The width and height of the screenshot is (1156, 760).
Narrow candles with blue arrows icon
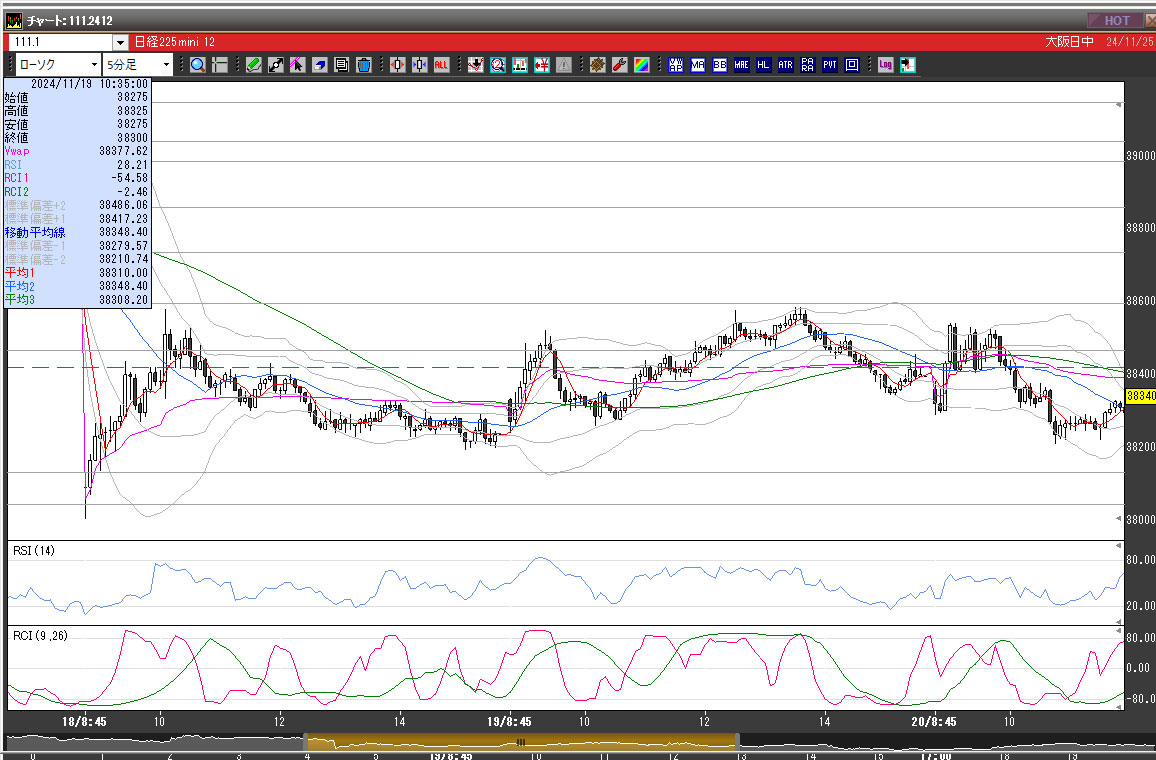(419, 65)
